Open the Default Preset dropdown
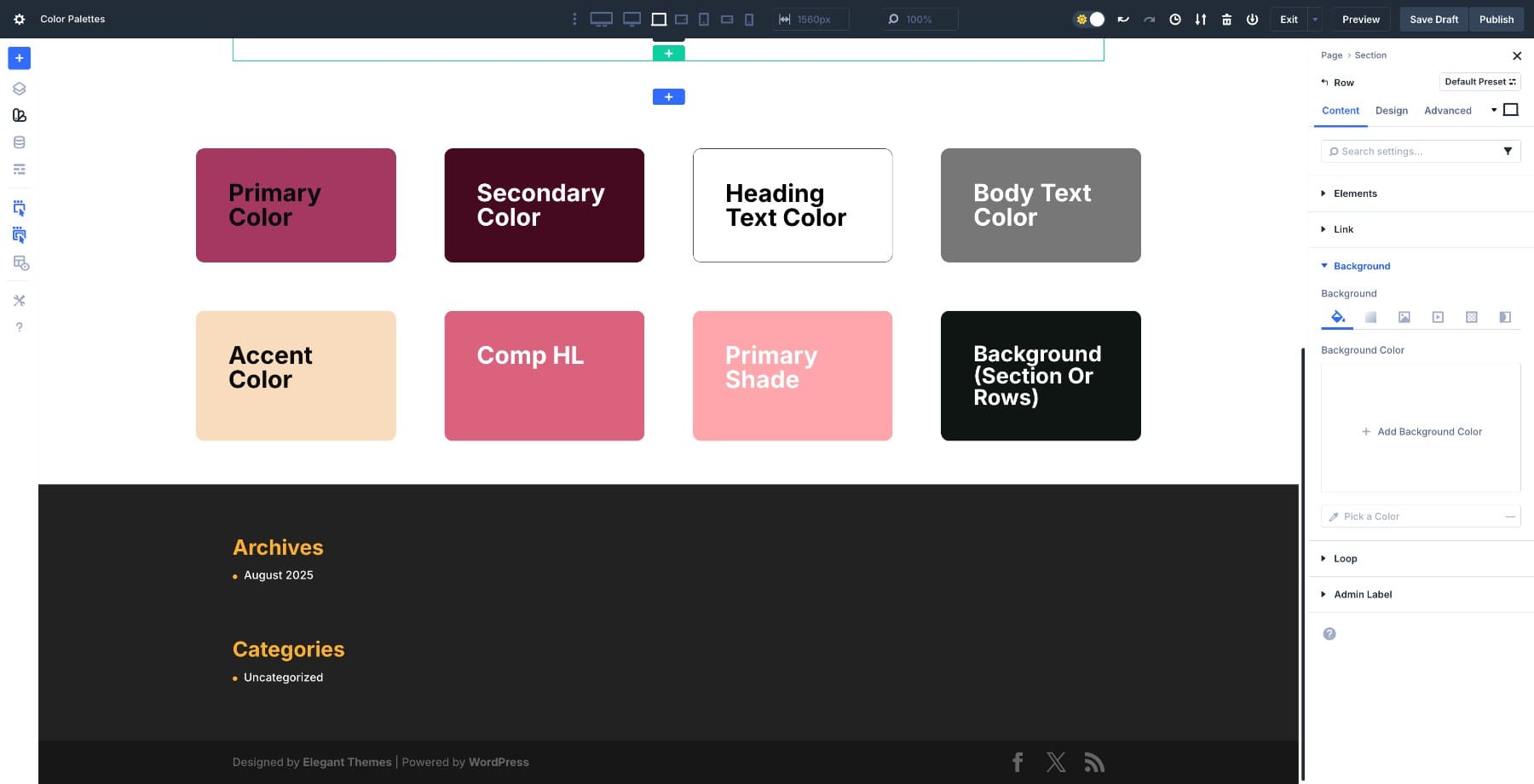Screen dimensions: 1534x784 tap(1479, 82)
